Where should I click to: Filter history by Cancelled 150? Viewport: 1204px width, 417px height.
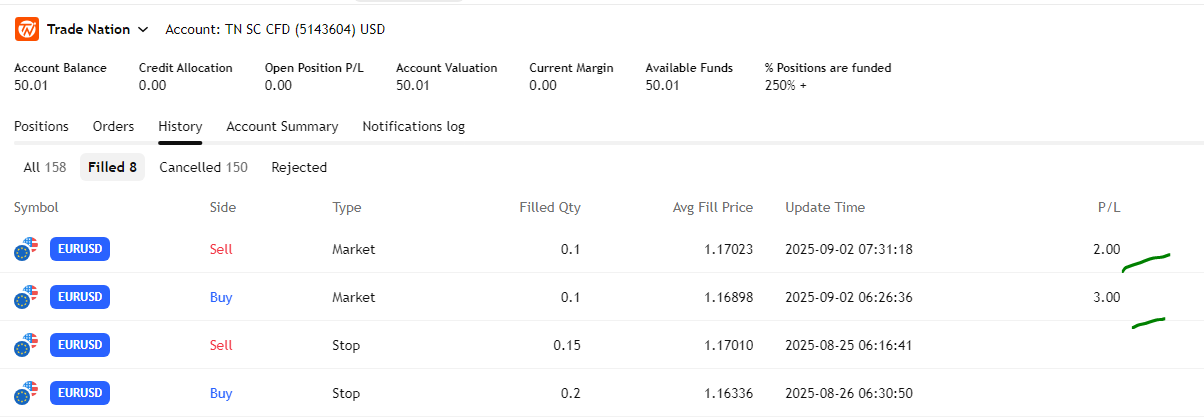[x=203, y=167]
